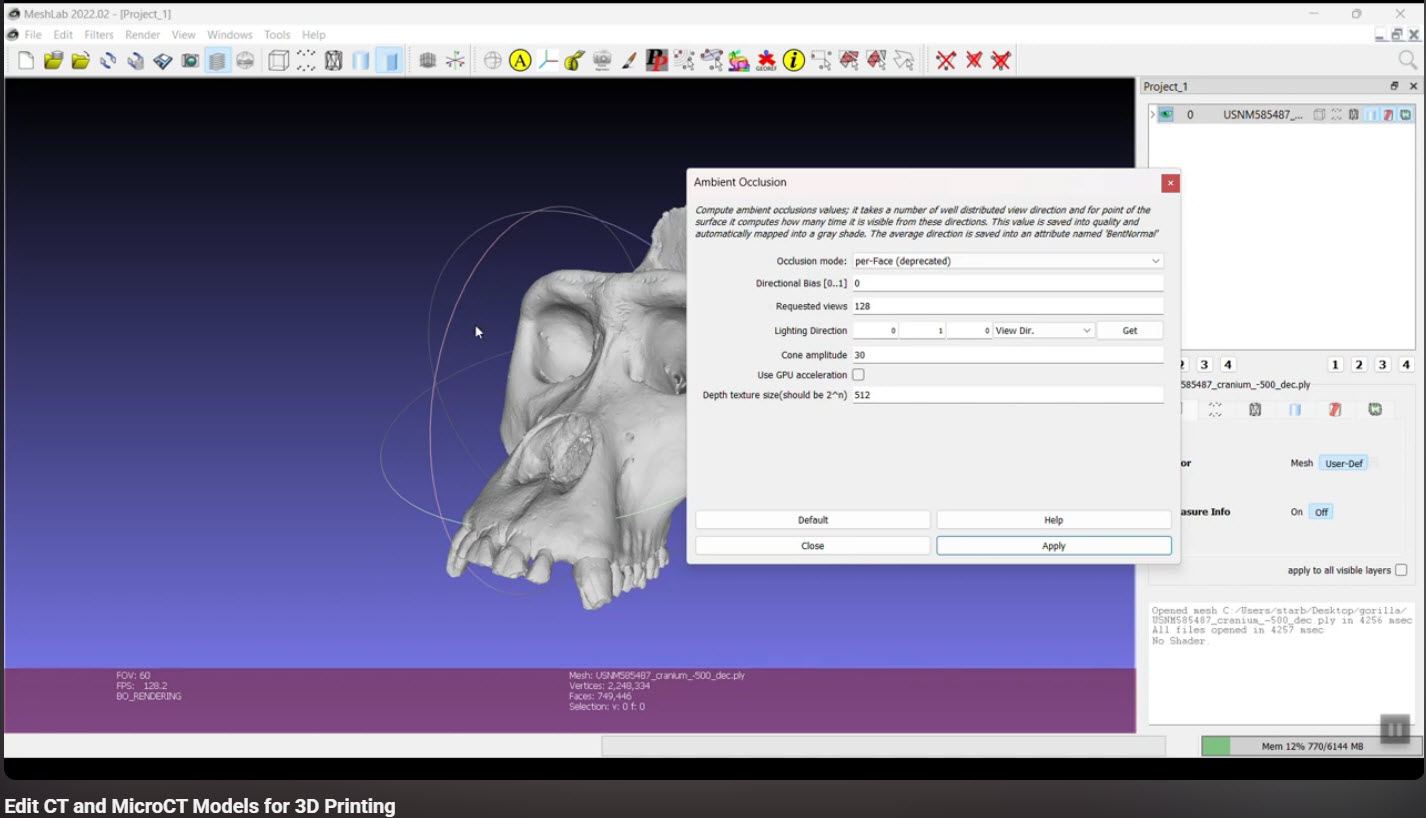Click the Save Snapshot camera icon
1426x818 pixels.
[x=190, y=61]
